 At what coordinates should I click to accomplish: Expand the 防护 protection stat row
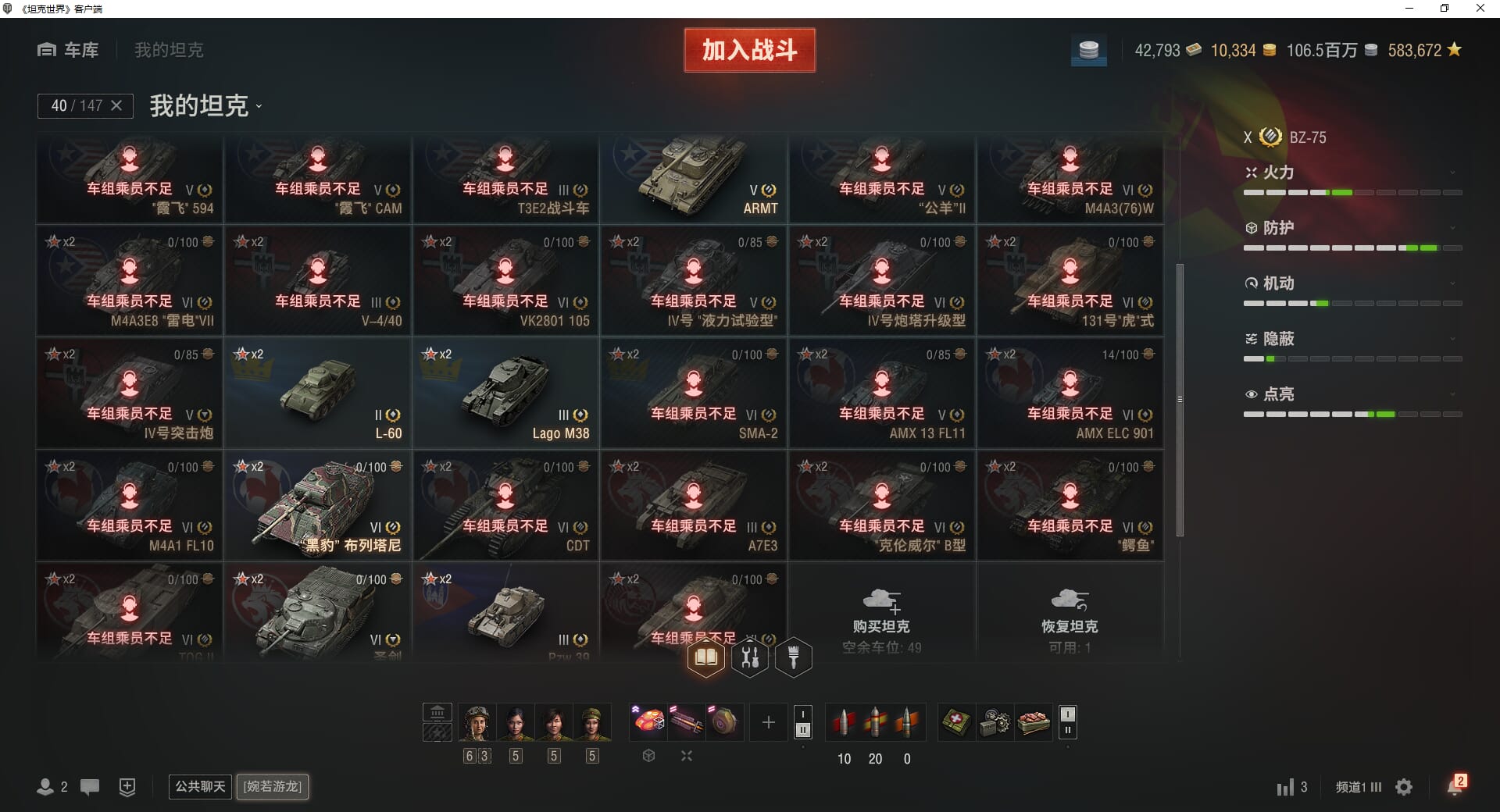pyautogui.click(x=1352, y=228)
